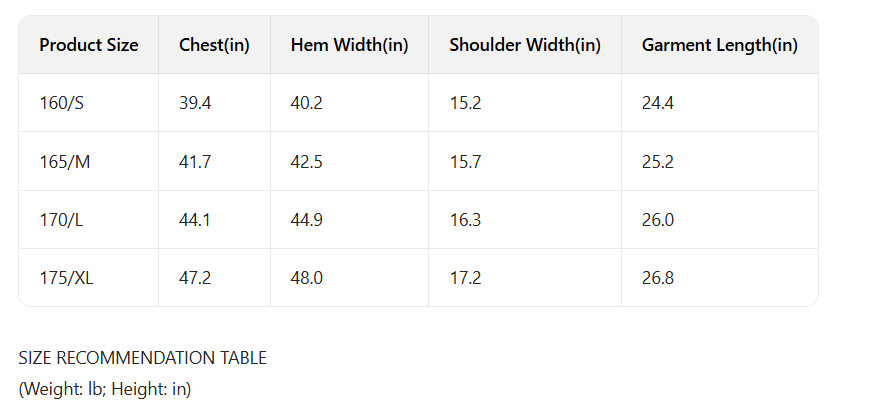877x410 pixels.
Task: Click chest value 47.2
Action: coord(195,278)
